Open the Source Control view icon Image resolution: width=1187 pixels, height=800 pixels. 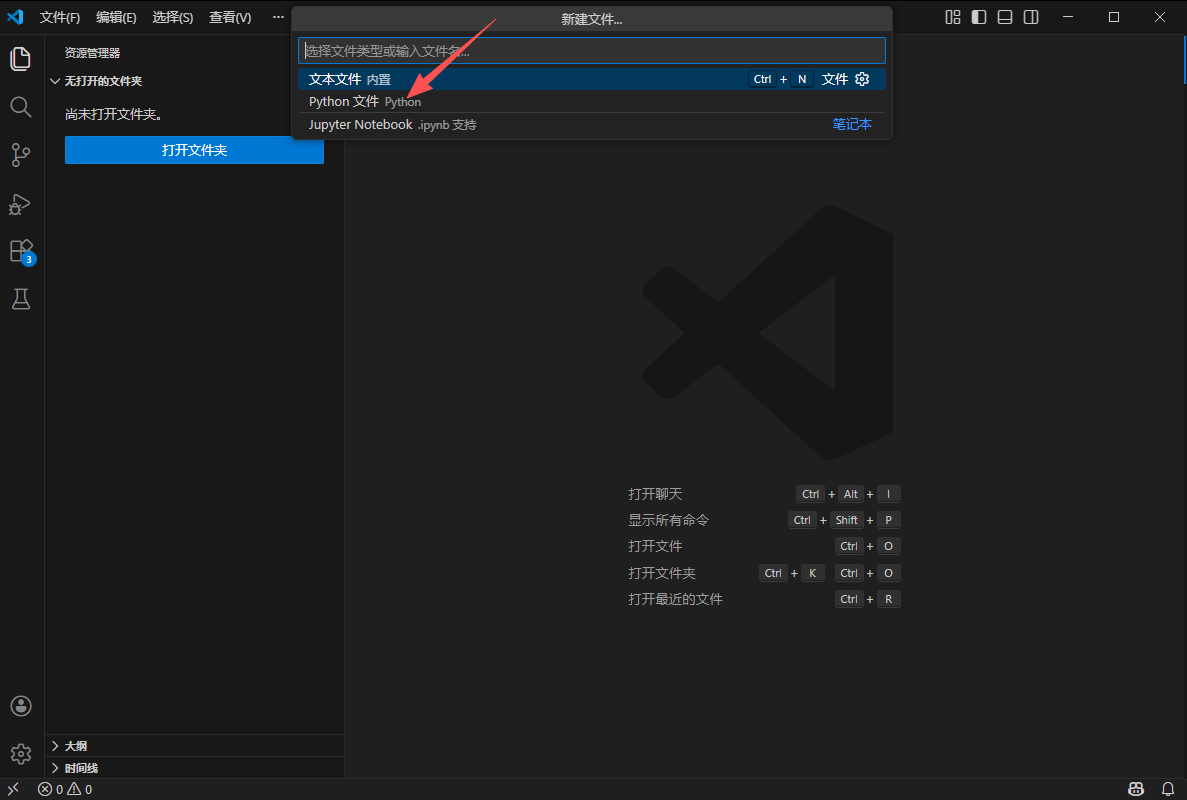(x=21, y=155)
